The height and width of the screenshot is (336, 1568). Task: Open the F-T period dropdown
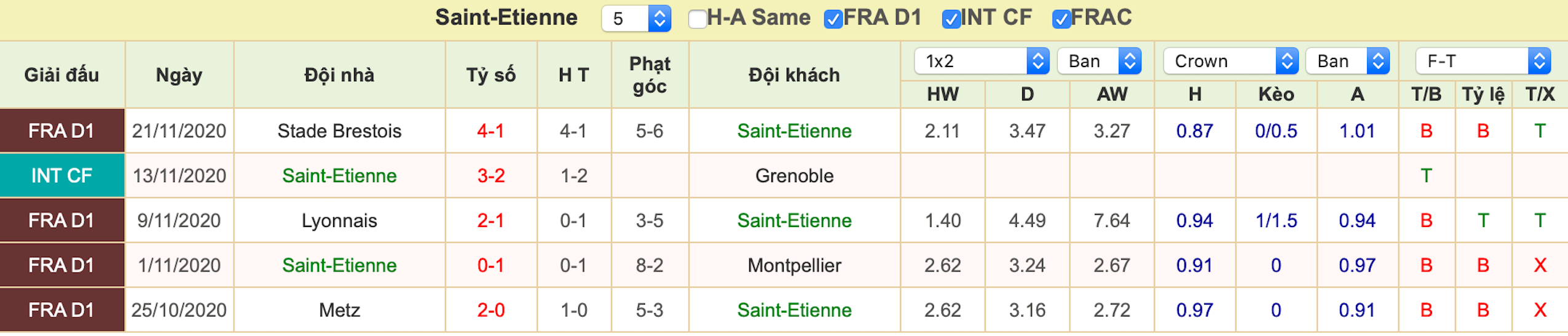coord(1483,61)
